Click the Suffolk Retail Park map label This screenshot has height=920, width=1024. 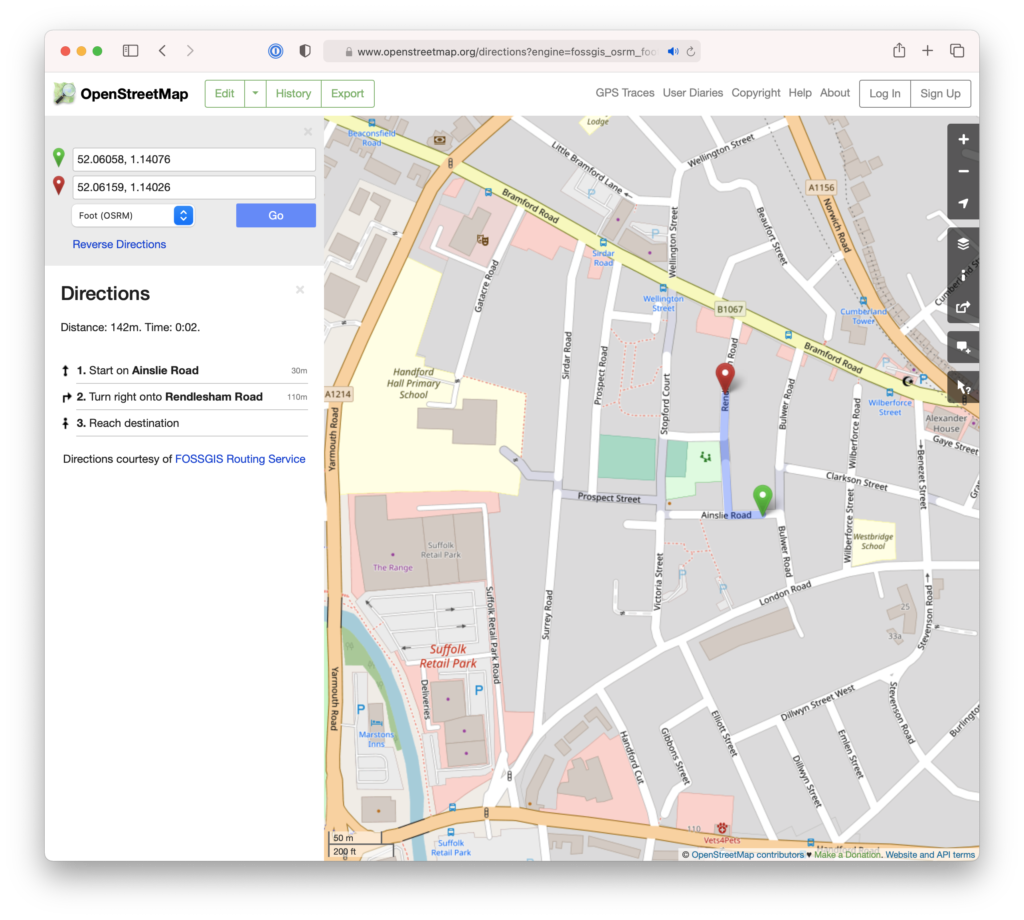click(x=448, y=656)
